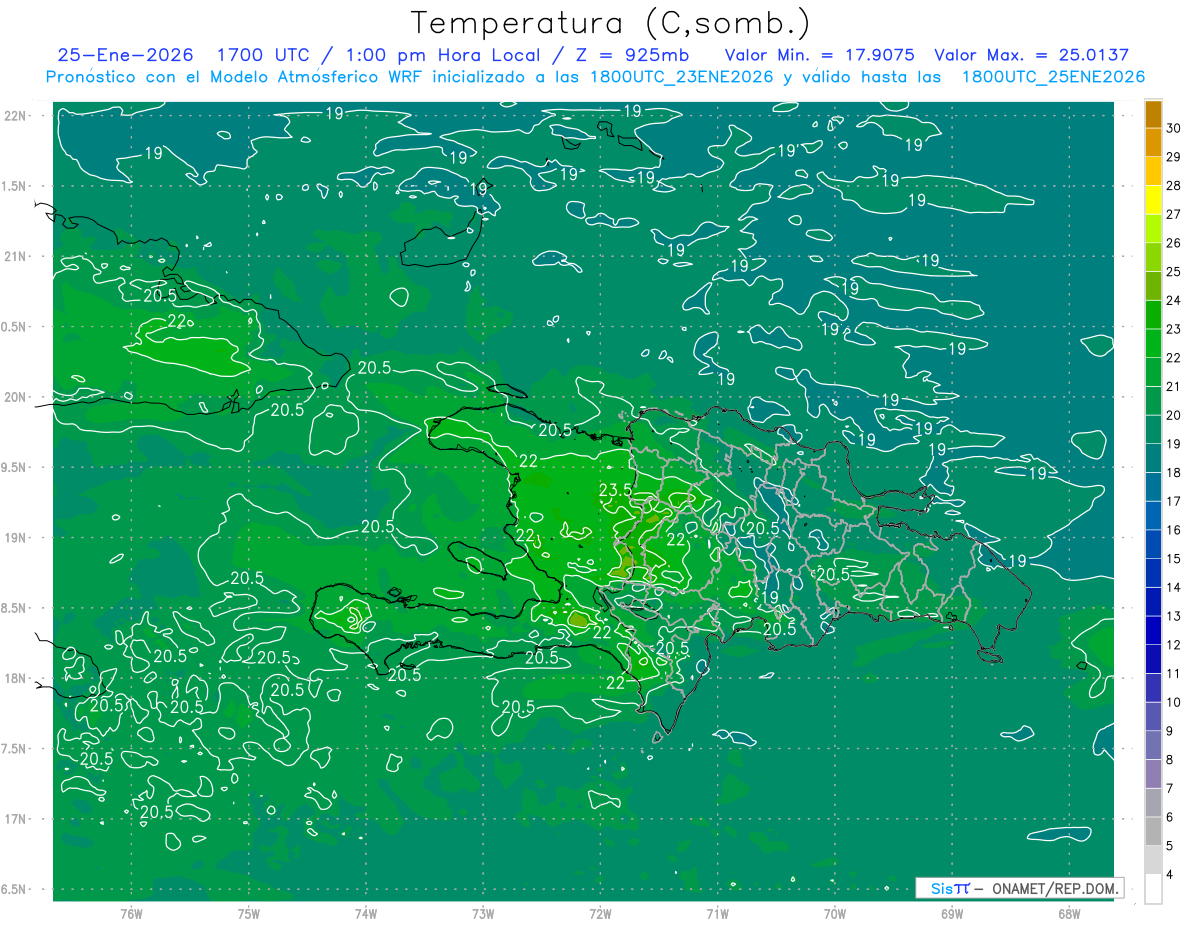Click the 68W longitude axis label
The image size is (1200, 927).
click(x=1068, y=913)
